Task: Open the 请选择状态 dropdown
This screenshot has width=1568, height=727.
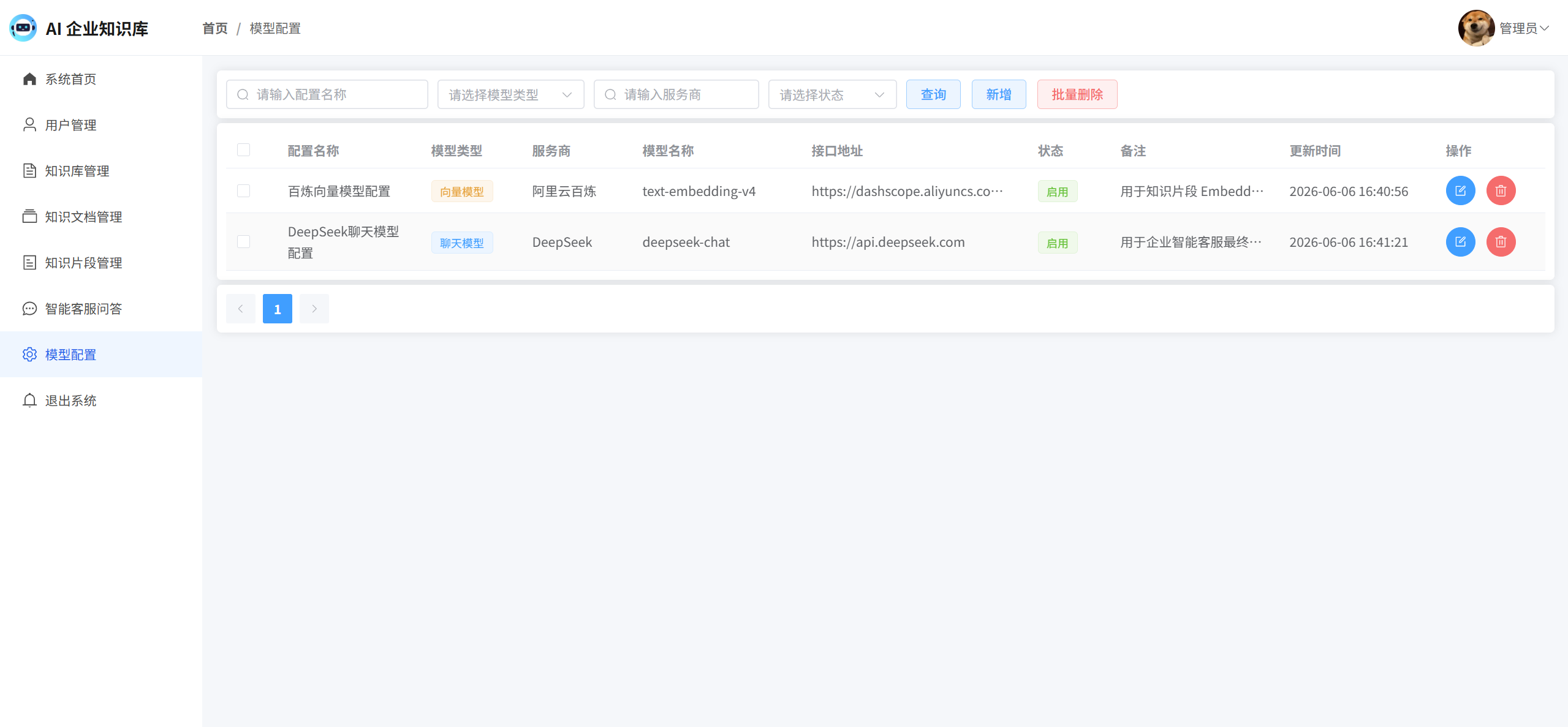Action: [x=832, y=94]
